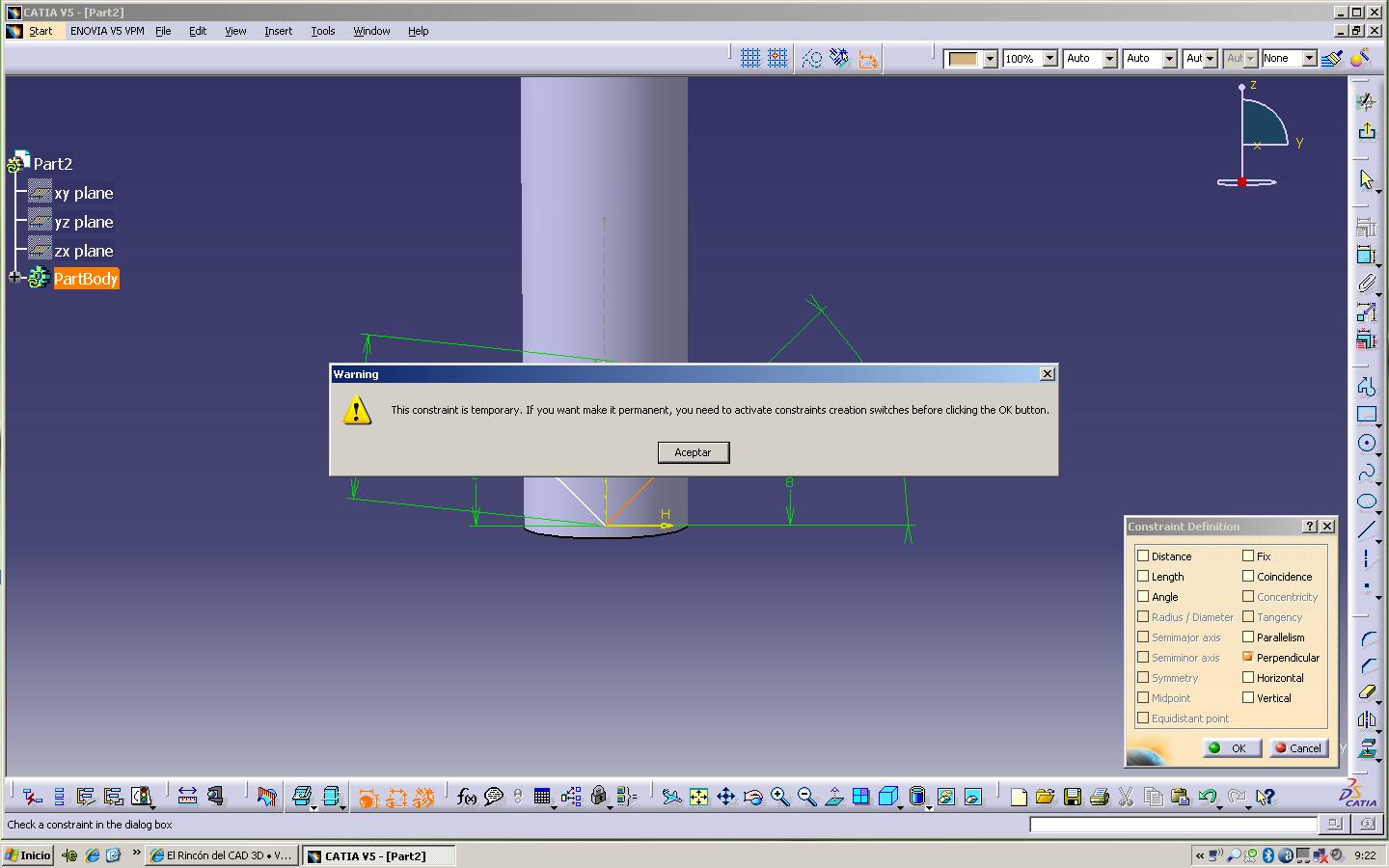Click the Zoom In magnifier icon
Image resolution: width=1389 pixels, height=868 pixels.
779,797
